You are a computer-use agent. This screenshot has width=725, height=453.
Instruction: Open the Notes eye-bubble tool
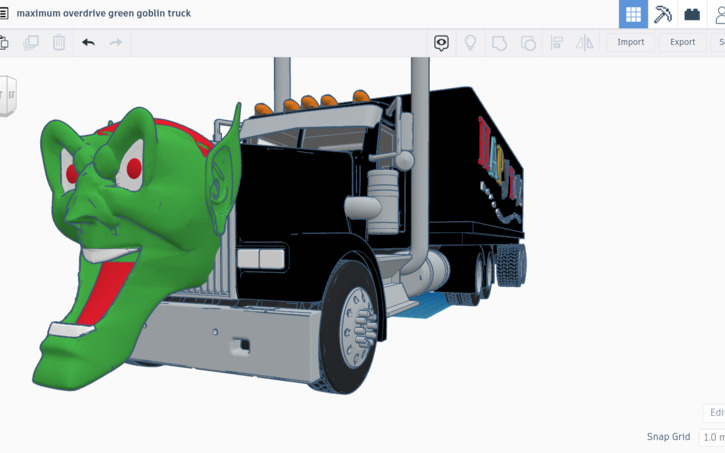coord(441,43)
